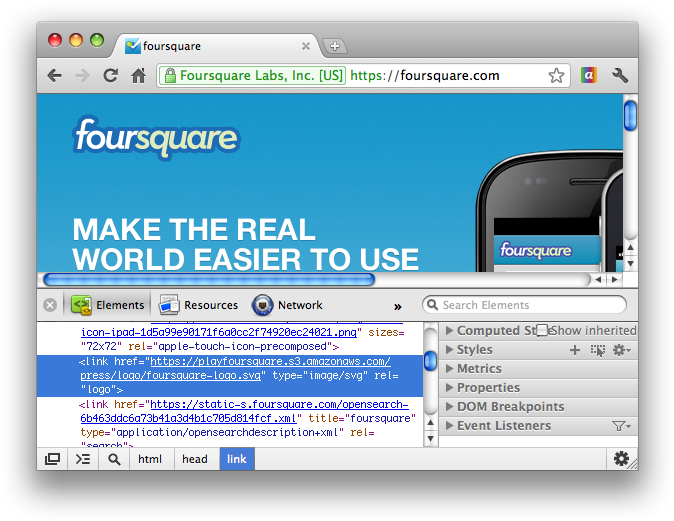Click the page scroll left arrow
This screenshot has width=674, height=521.
click(598, 279)
